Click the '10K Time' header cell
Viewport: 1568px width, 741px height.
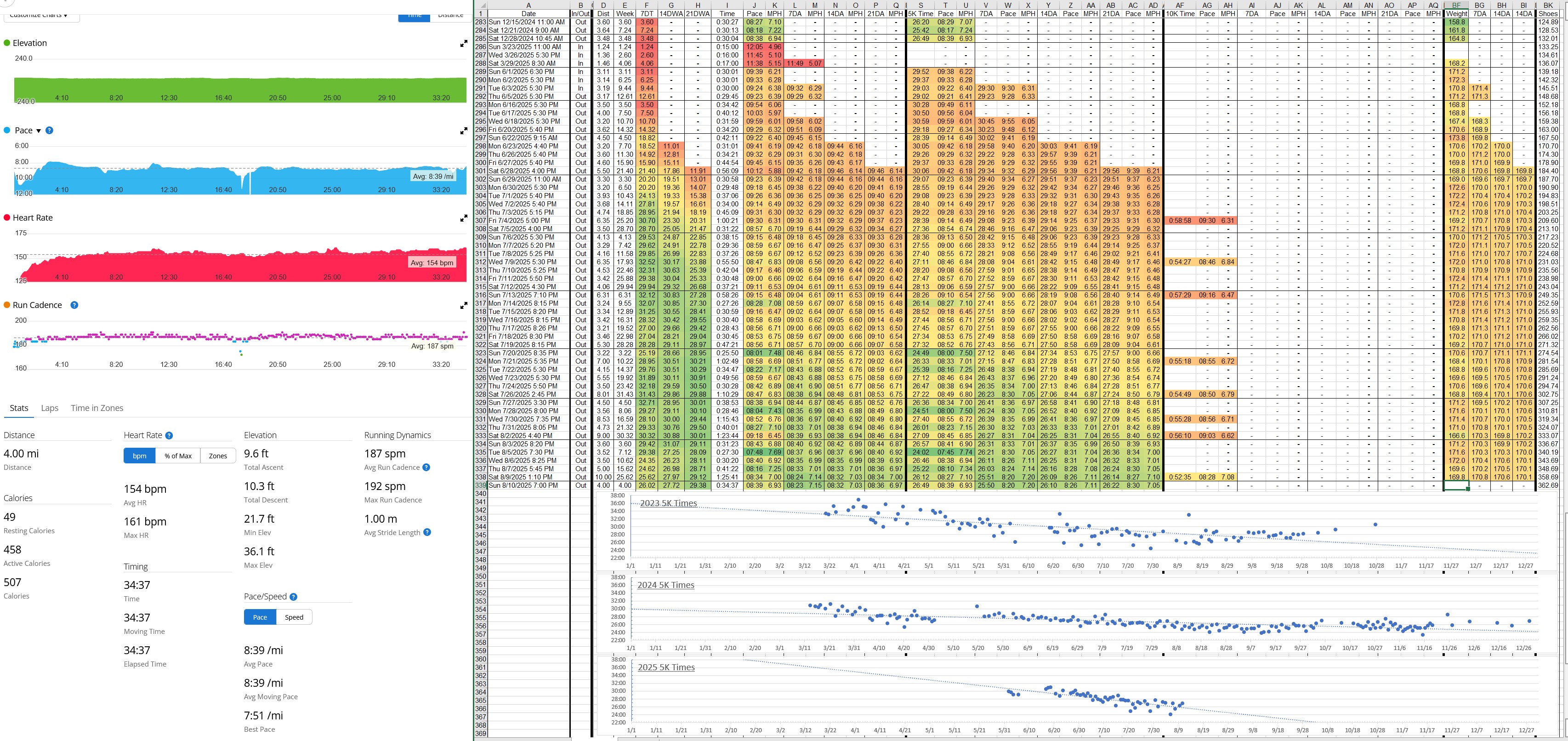[x=1180, y=14]
